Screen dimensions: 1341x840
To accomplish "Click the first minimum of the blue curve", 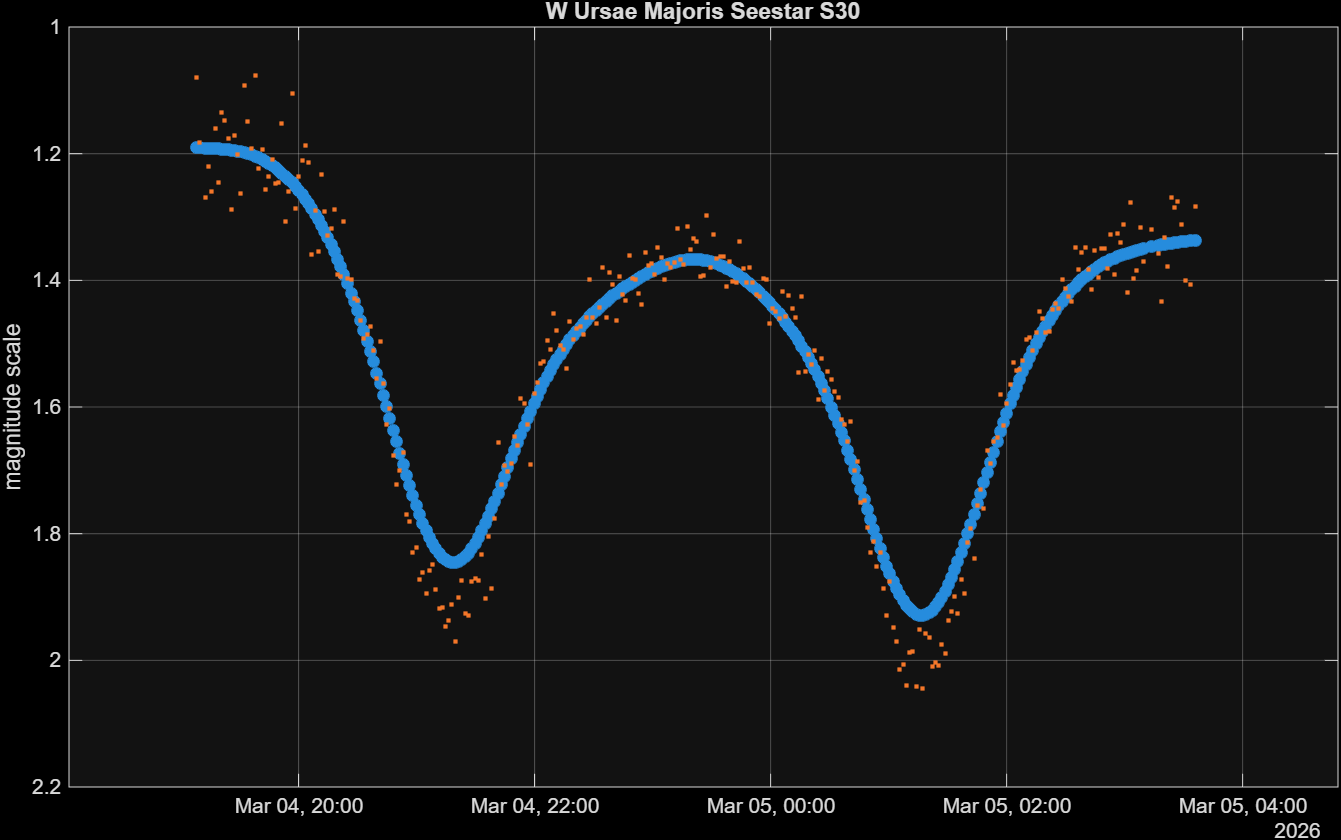I will [x=454, y=560].
